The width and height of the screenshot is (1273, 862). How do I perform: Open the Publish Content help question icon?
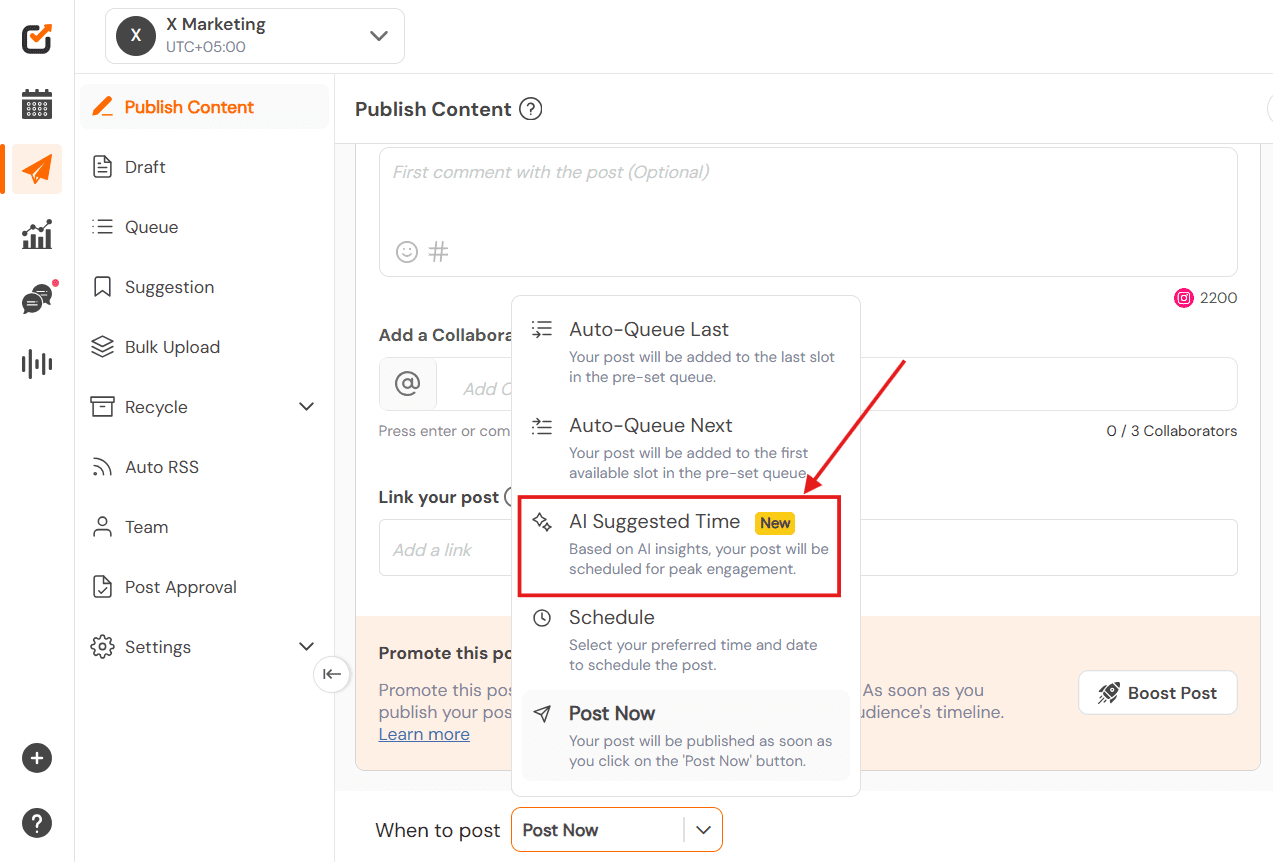pos(531,109)
